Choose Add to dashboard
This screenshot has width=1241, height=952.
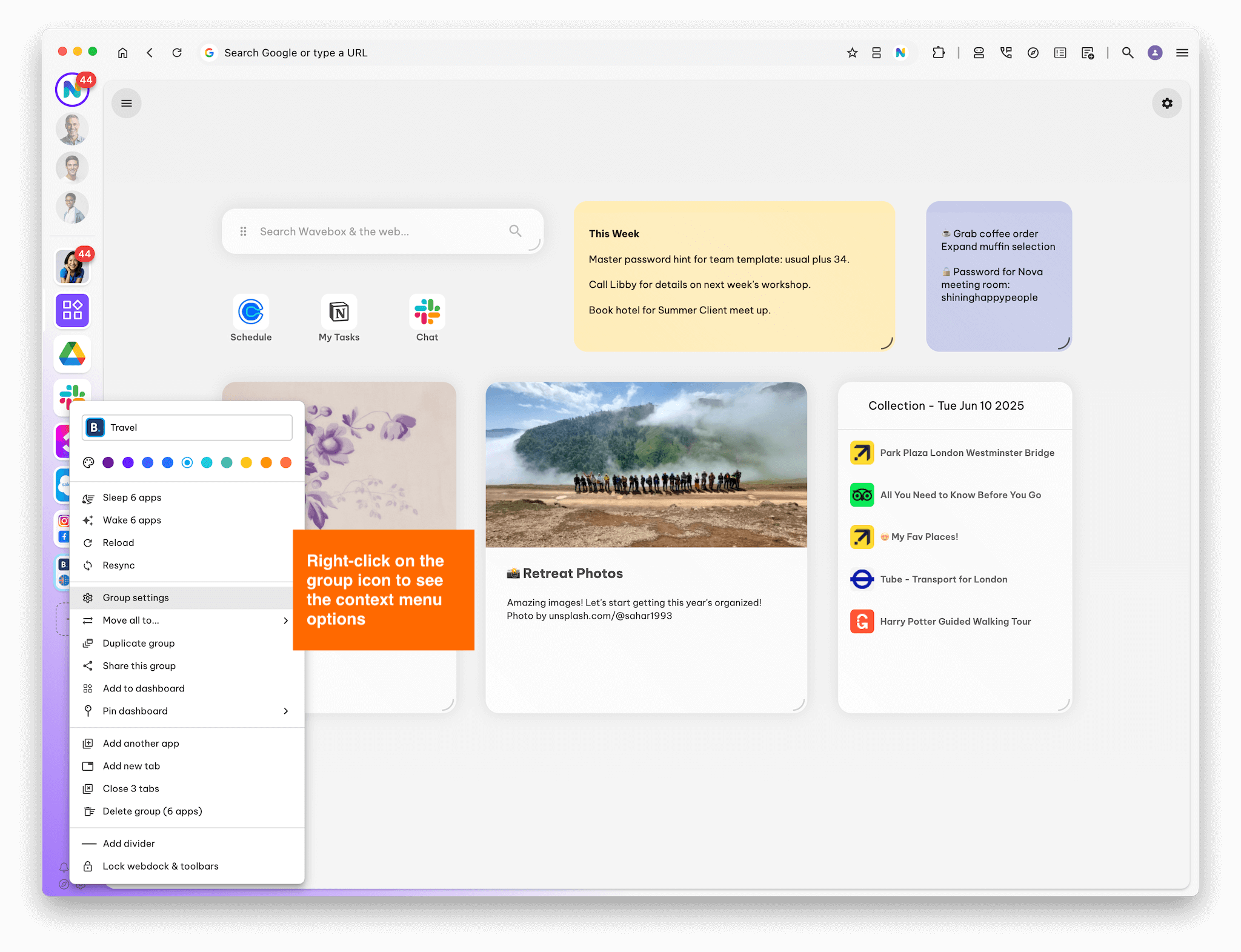187,689
